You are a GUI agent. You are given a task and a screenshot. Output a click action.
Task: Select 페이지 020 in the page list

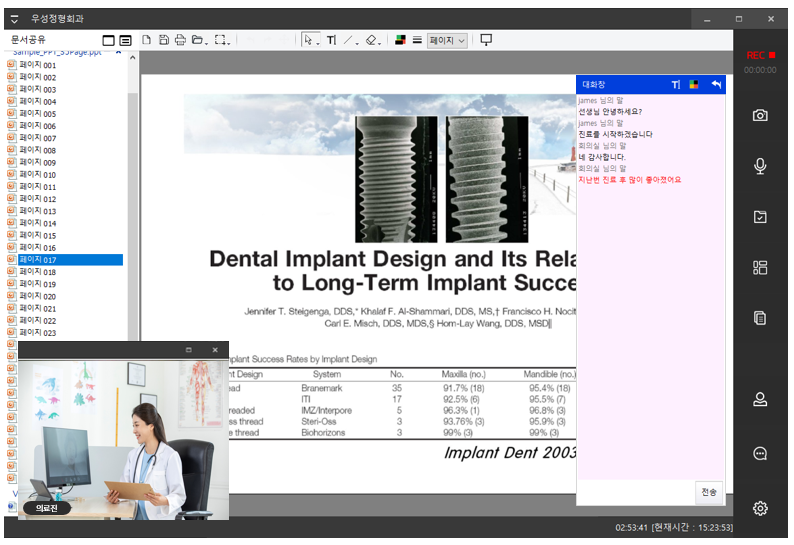pyautogui.click(x=38, y=297)
